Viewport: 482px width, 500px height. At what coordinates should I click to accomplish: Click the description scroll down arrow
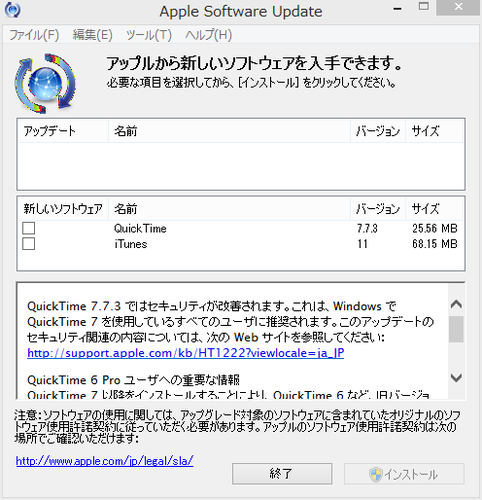(x=456, y=378)
